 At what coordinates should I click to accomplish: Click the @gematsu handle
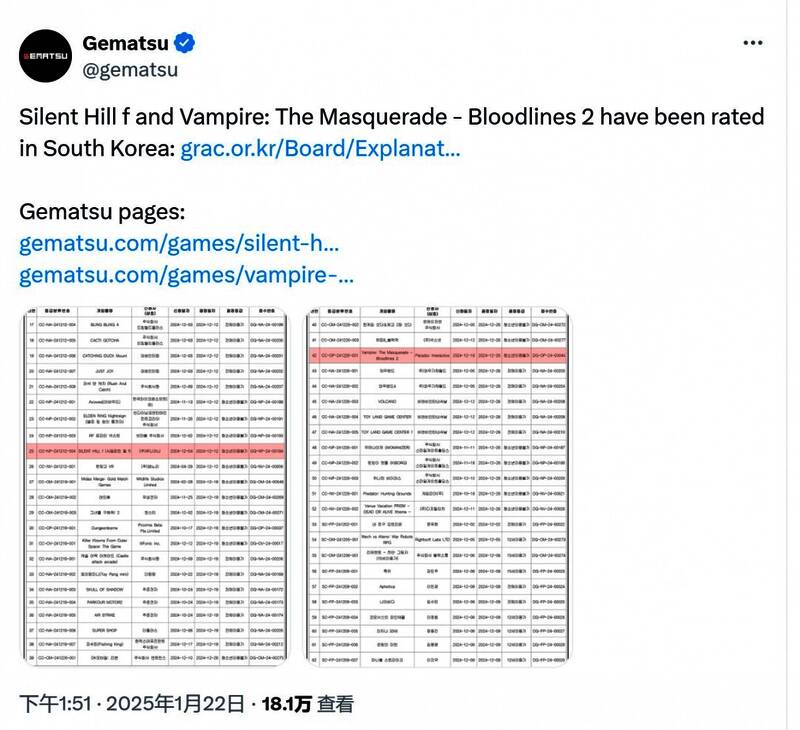129,69
